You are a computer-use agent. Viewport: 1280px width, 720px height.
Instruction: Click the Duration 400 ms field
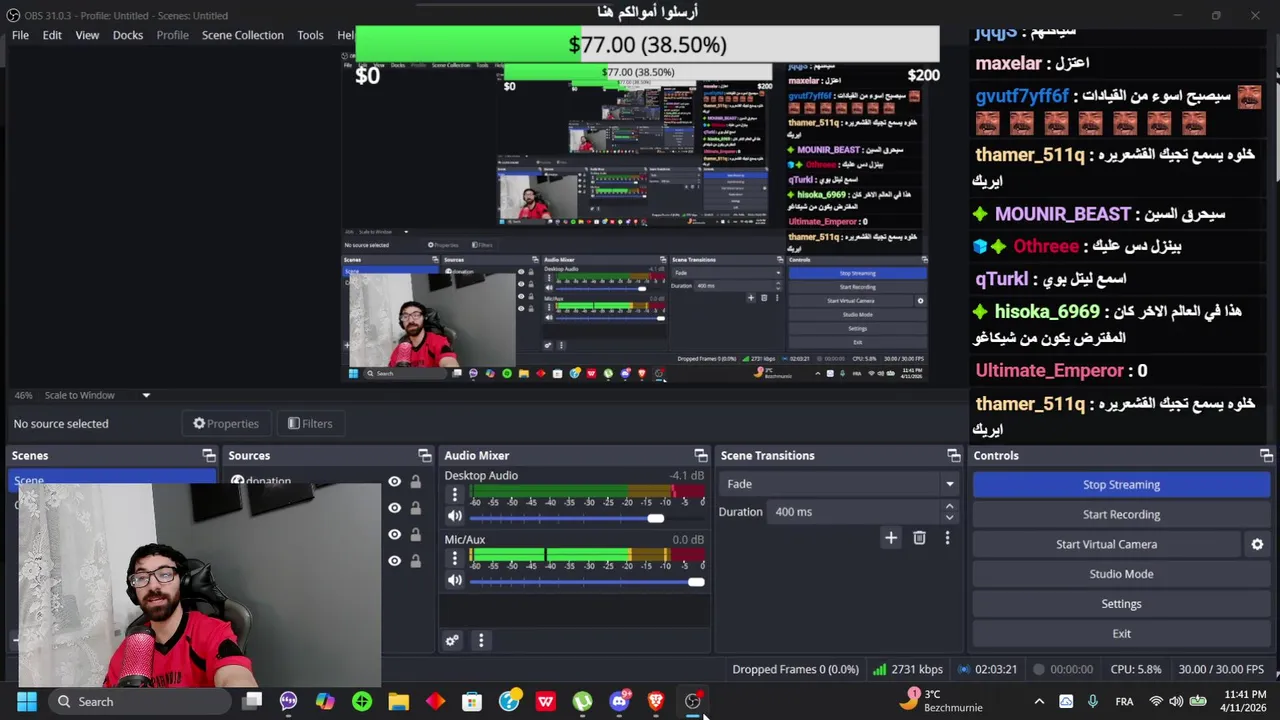(x=863, y=512)
